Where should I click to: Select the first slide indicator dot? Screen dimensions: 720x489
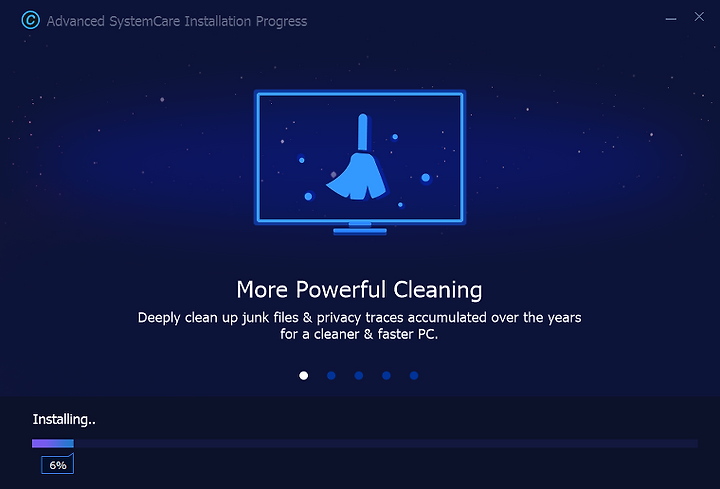click(x=304, y=376)
